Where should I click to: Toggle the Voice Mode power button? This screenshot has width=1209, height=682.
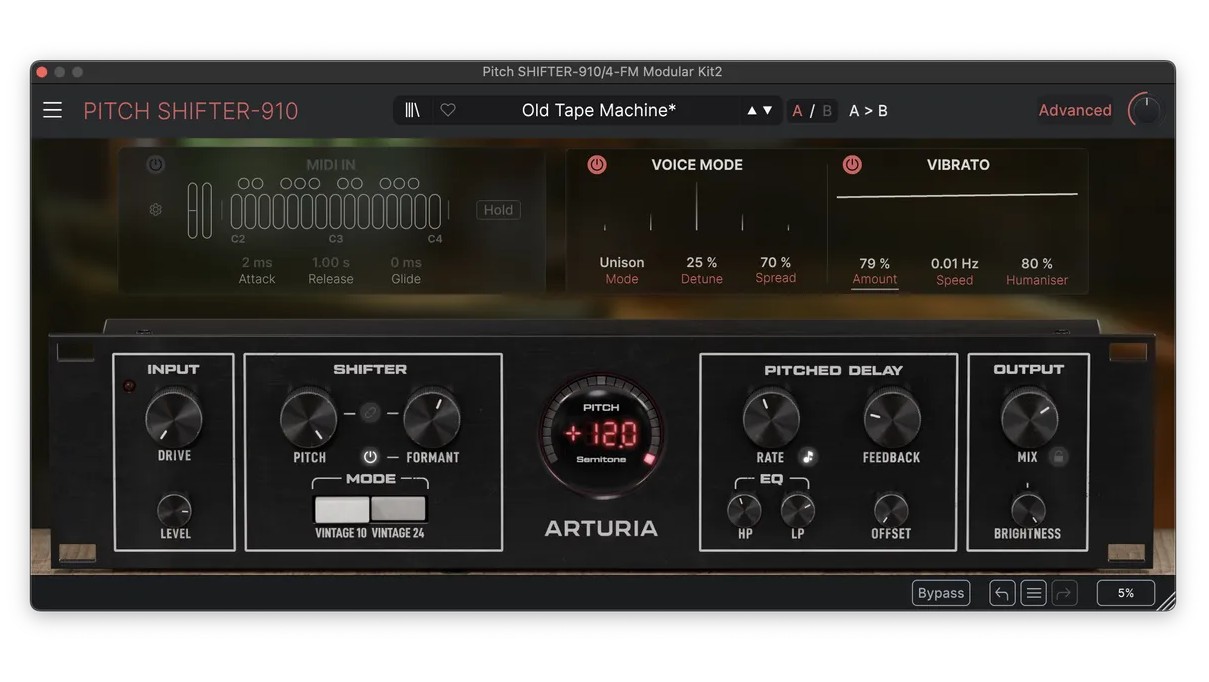597,165
